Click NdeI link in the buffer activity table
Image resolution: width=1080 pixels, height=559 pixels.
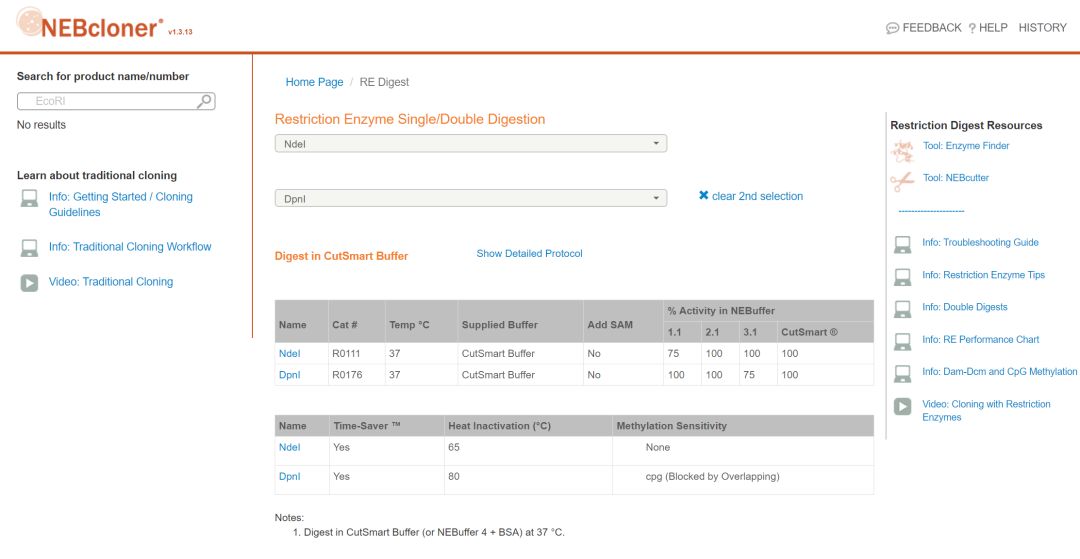289,354
